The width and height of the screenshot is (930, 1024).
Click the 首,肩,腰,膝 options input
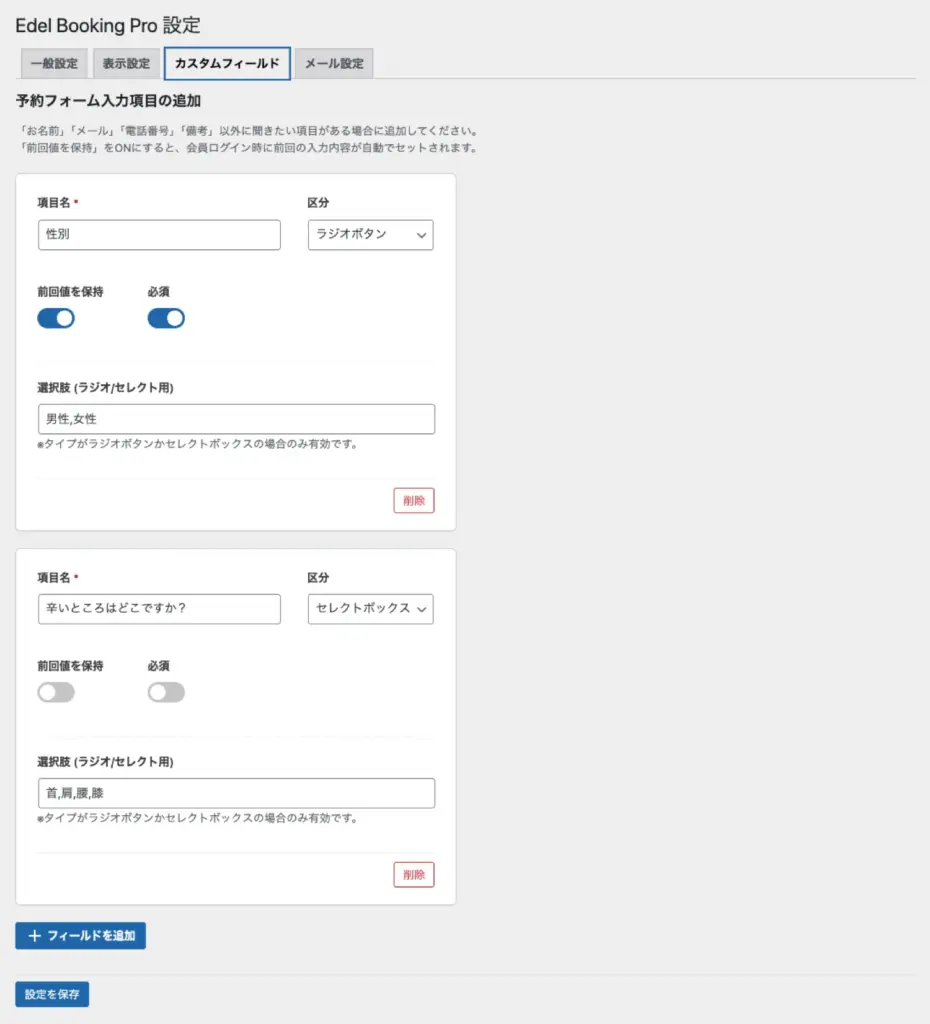236,793
